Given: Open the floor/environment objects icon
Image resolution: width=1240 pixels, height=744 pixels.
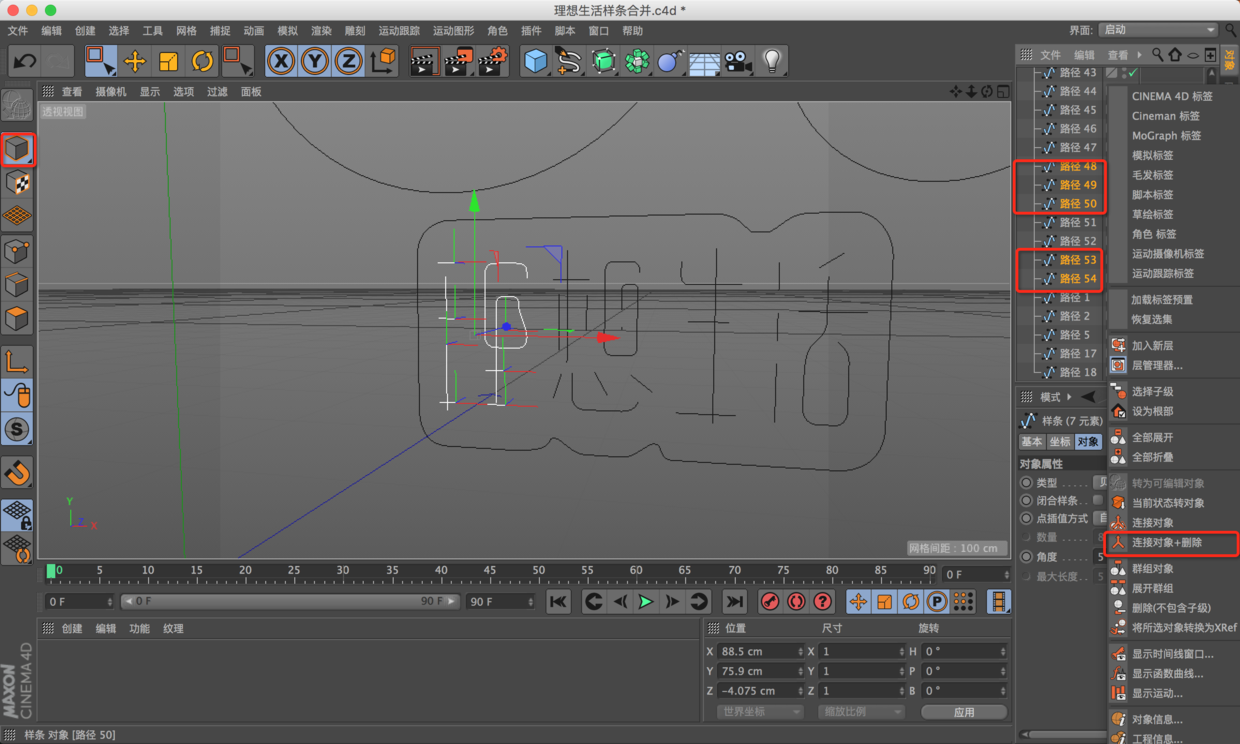Looking at the screenshot, I should pos(704,62).
